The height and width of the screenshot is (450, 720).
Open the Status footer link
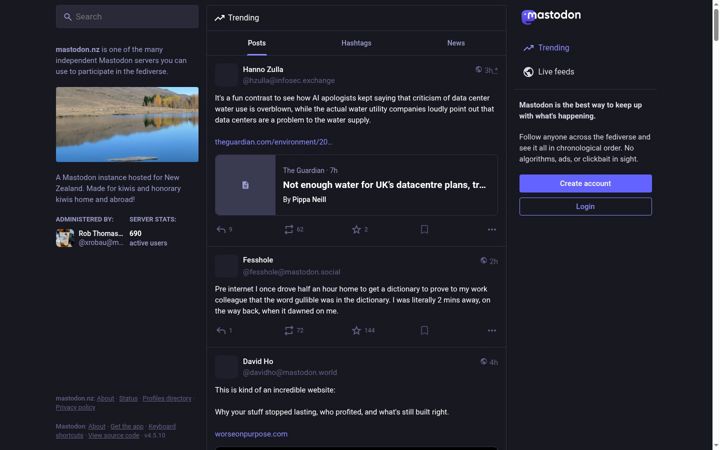(128, 399)
